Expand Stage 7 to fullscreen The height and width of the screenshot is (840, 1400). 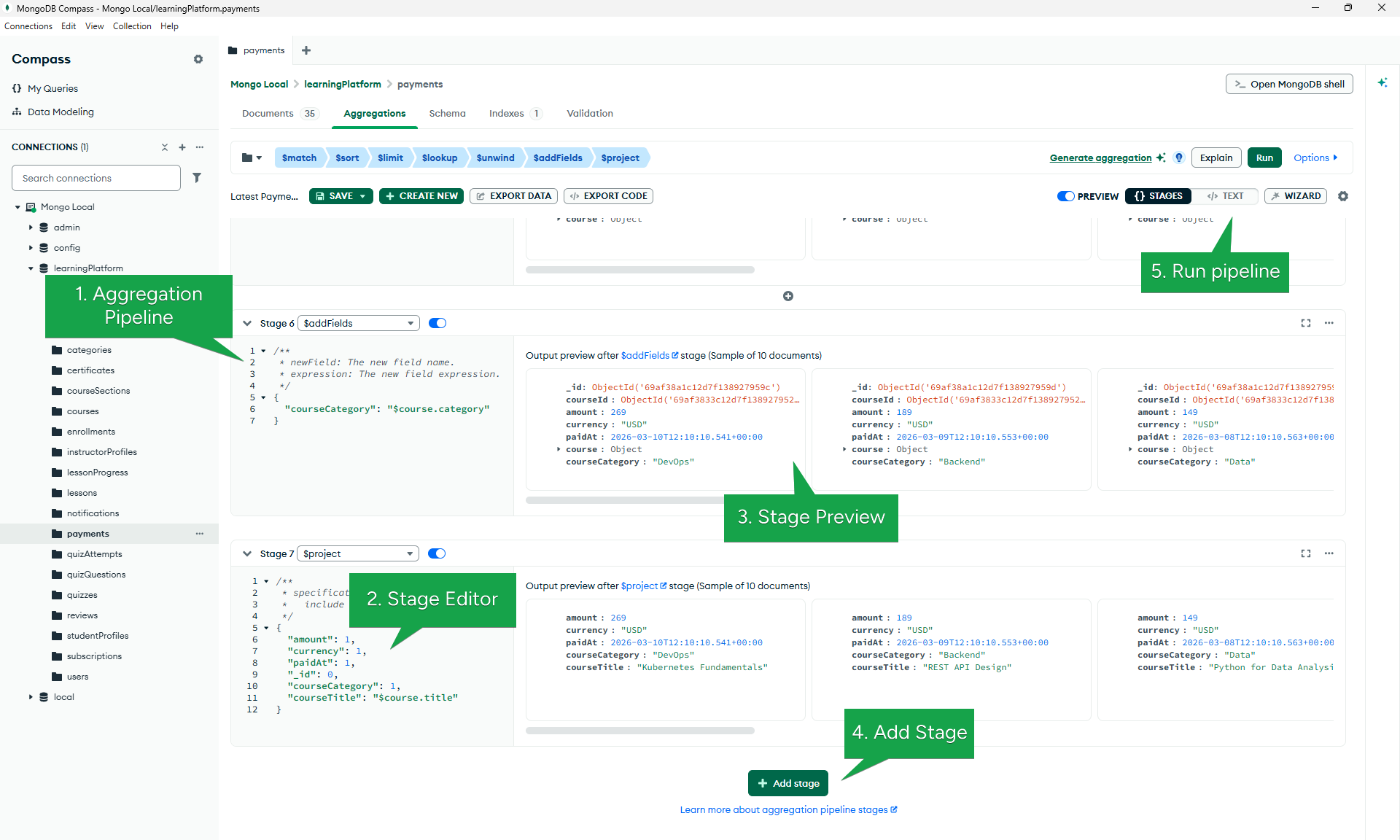(1306, 553)
